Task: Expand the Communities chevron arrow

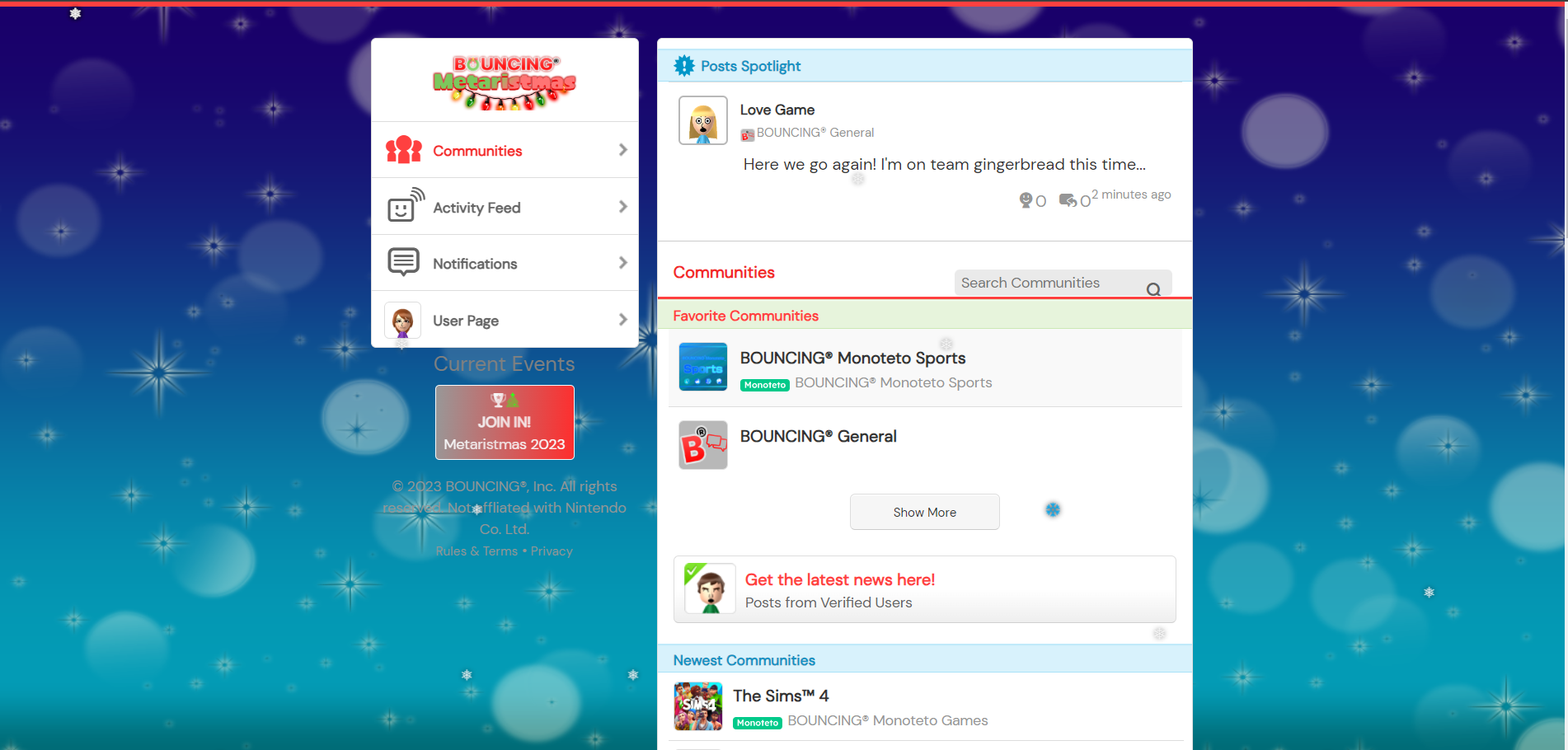Action: click(x=623, y=150)
